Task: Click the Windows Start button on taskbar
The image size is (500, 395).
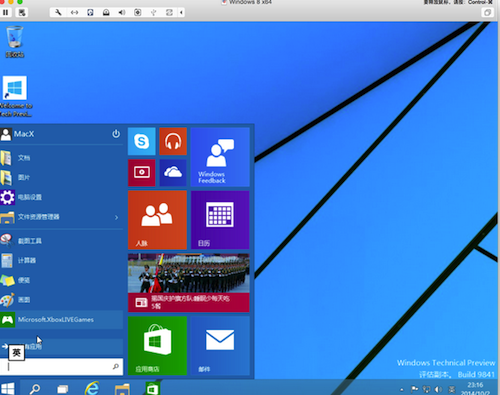Action: (x=7, y=388)
